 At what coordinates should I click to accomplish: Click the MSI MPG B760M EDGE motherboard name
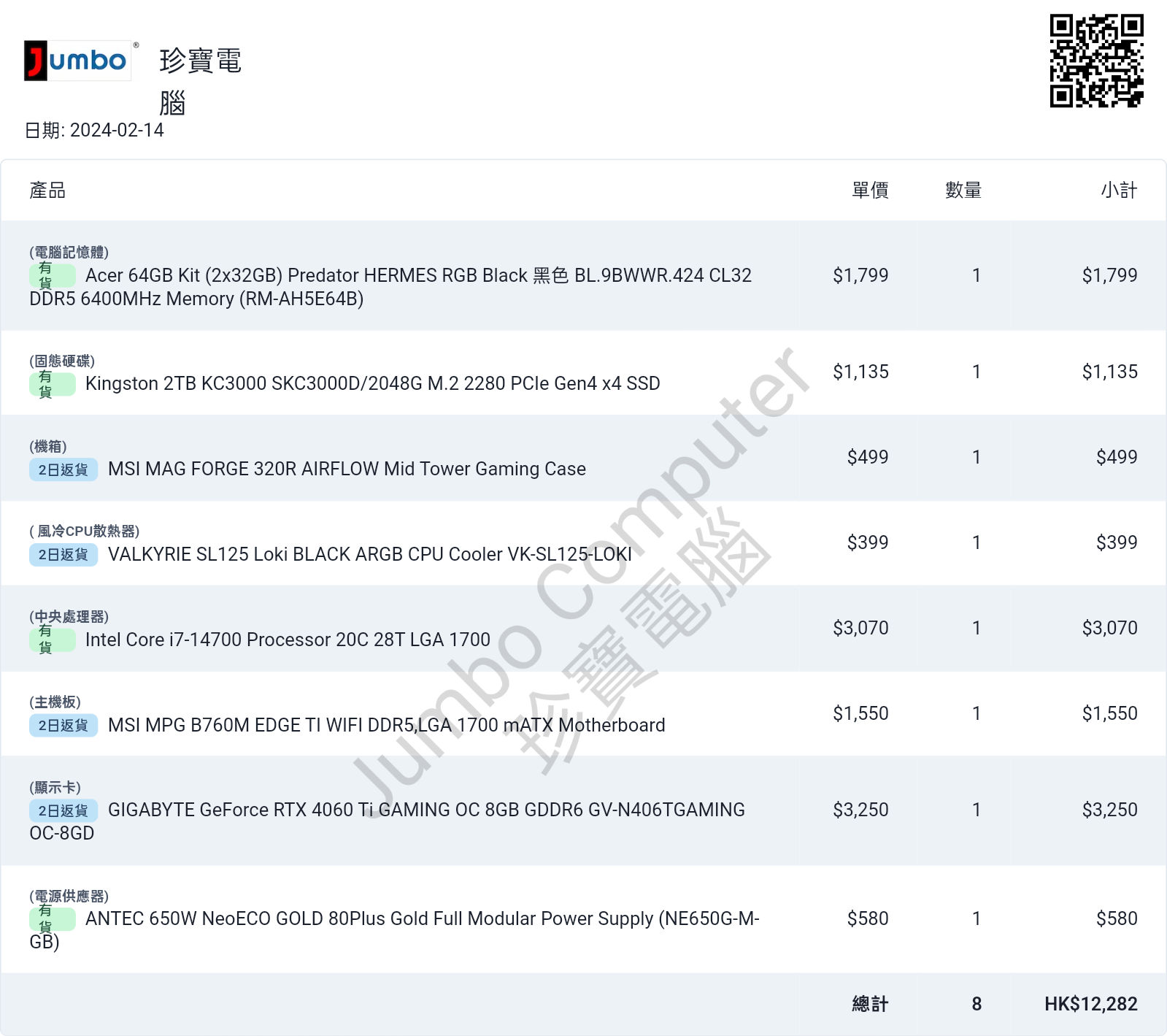[x=387, y=725]
